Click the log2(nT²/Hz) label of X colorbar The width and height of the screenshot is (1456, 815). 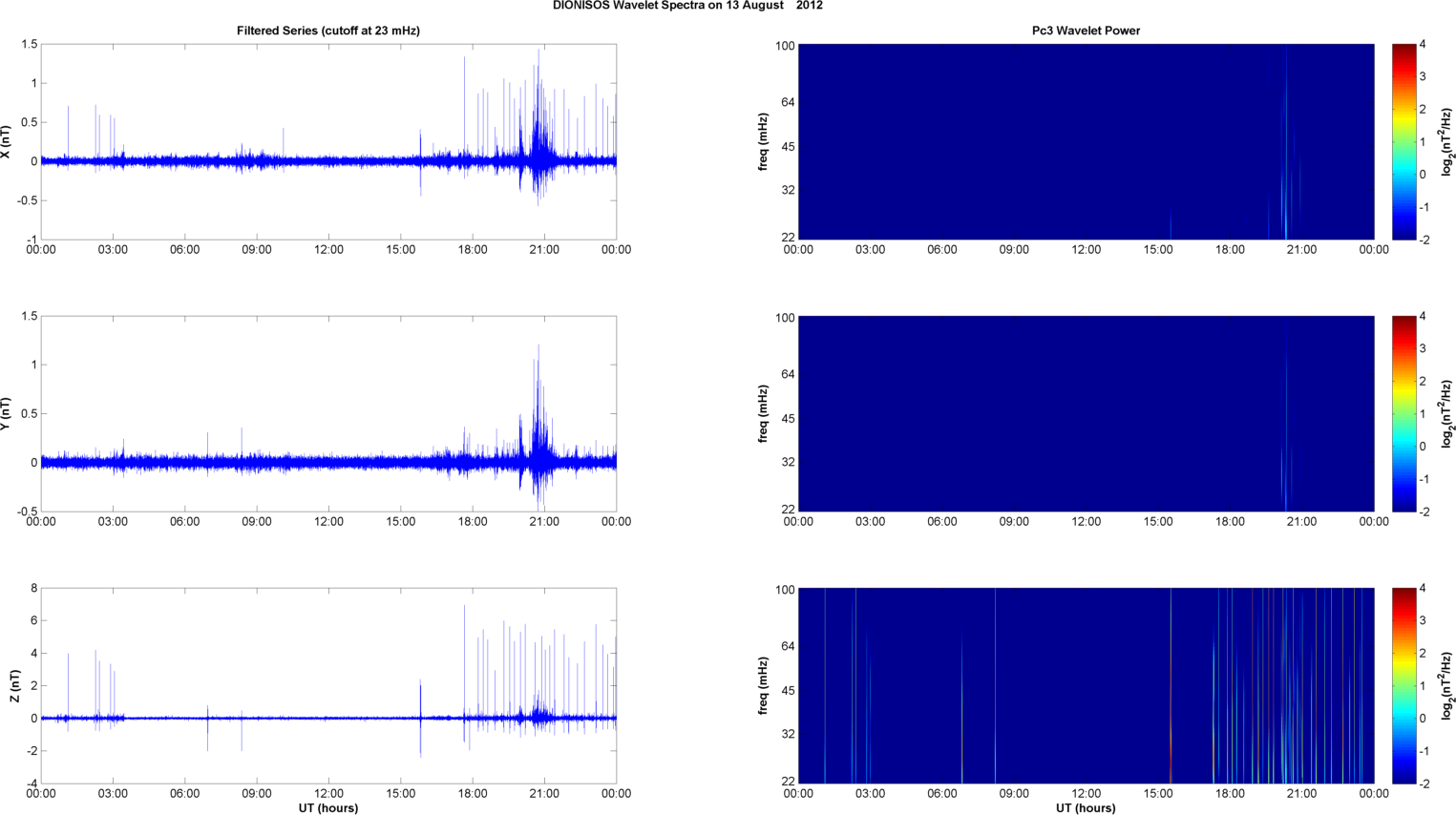pyautogui.click(x=1447, y=141)
